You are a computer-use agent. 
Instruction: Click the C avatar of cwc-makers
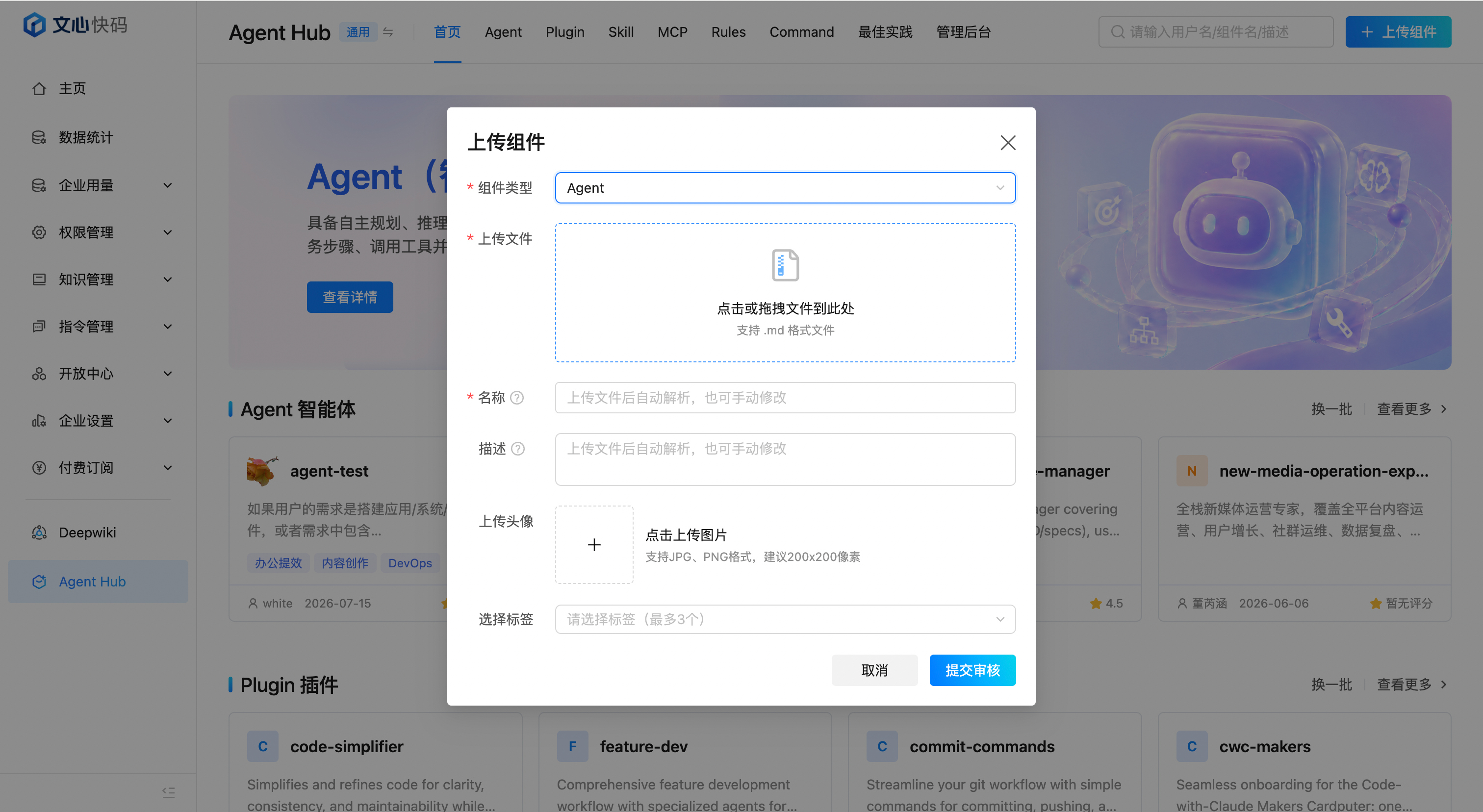(x=1192, y=746)
